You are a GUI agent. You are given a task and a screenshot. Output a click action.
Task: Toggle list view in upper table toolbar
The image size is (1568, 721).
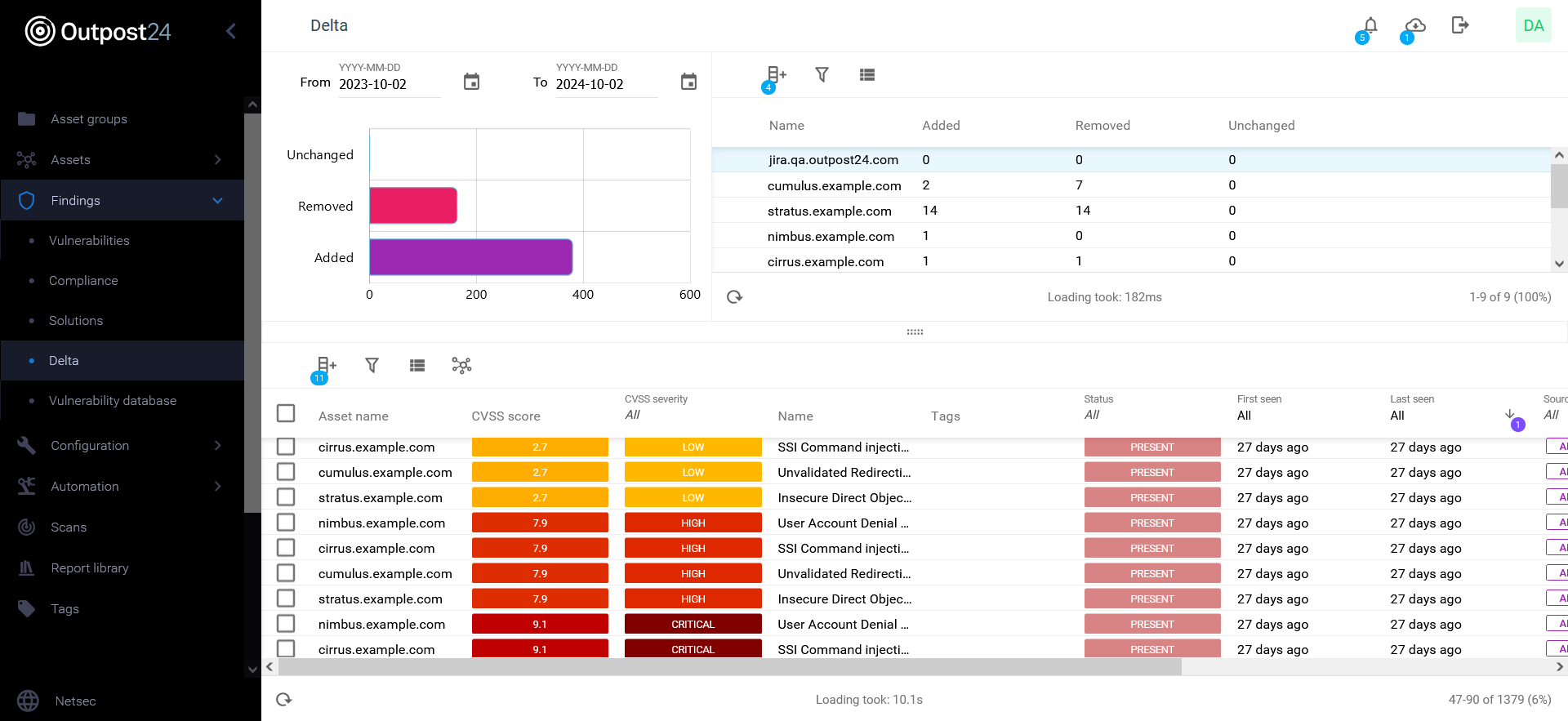[x=867, y=75]
